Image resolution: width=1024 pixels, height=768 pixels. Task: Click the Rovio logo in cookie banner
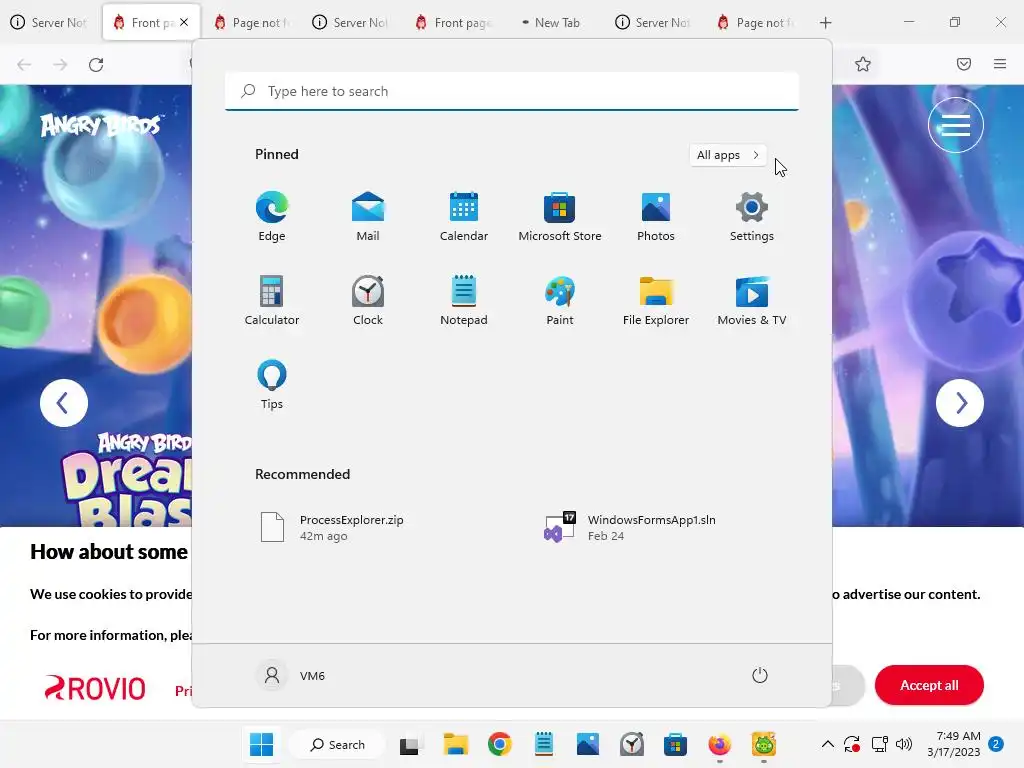coord(95,688)
